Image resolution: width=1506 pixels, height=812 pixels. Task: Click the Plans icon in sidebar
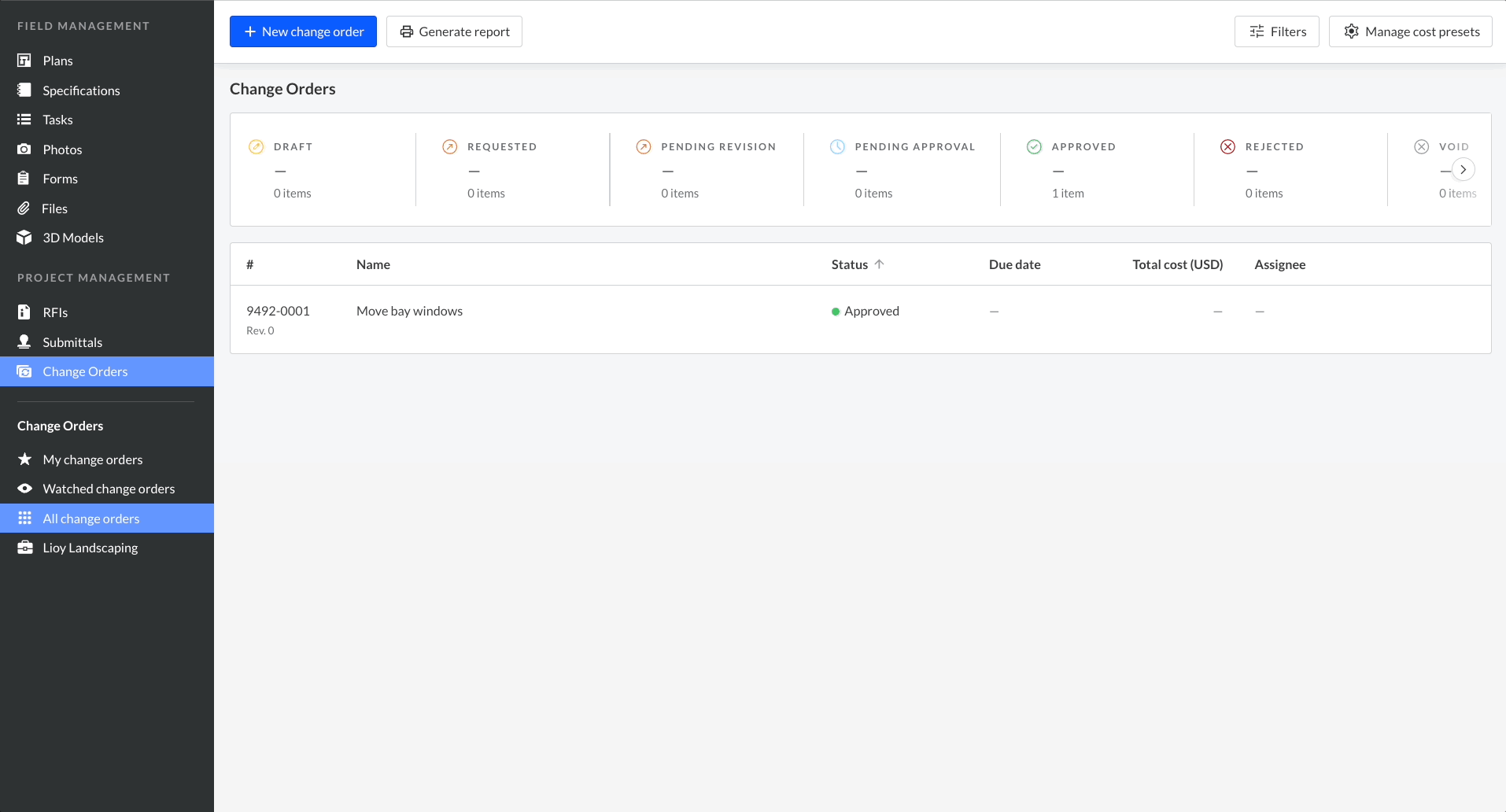[24, 61]
